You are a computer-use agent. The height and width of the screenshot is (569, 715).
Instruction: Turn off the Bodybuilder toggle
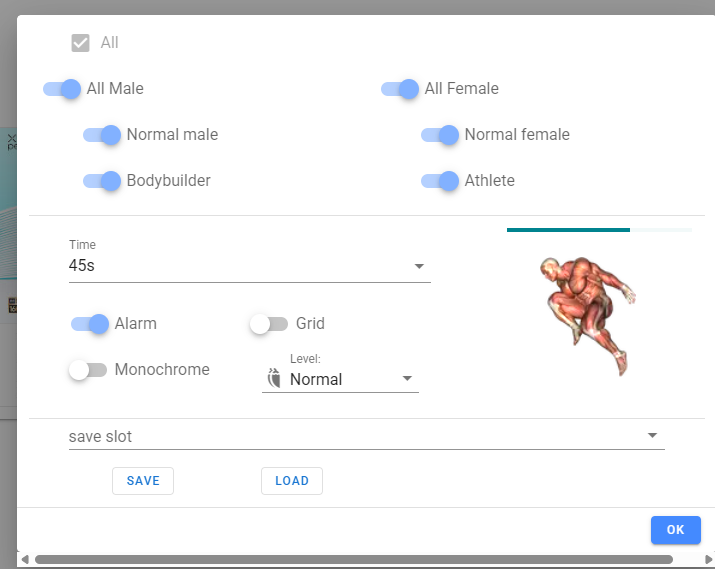(x=102, y=181)
